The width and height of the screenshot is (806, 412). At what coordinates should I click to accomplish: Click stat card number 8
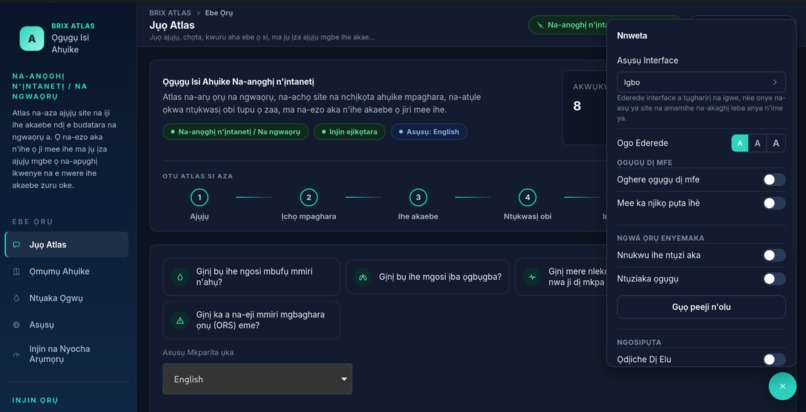click(x=577, y=106)
